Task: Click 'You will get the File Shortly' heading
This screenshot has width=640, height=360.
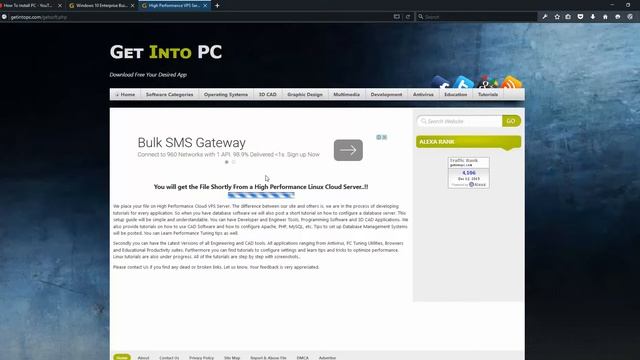Action: point(261,187)
